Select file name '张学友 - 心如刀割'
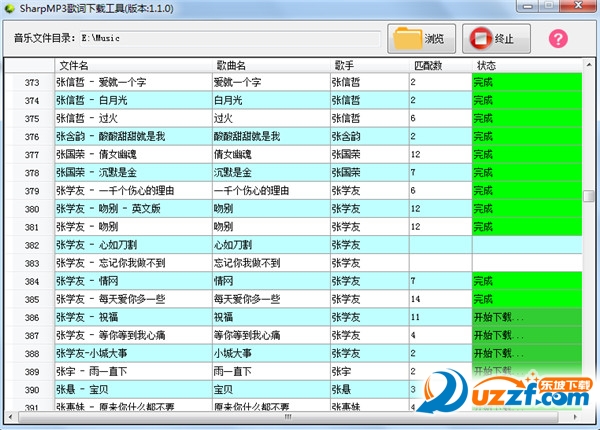Viewport: 600px width, 430px height. point(134,245)
